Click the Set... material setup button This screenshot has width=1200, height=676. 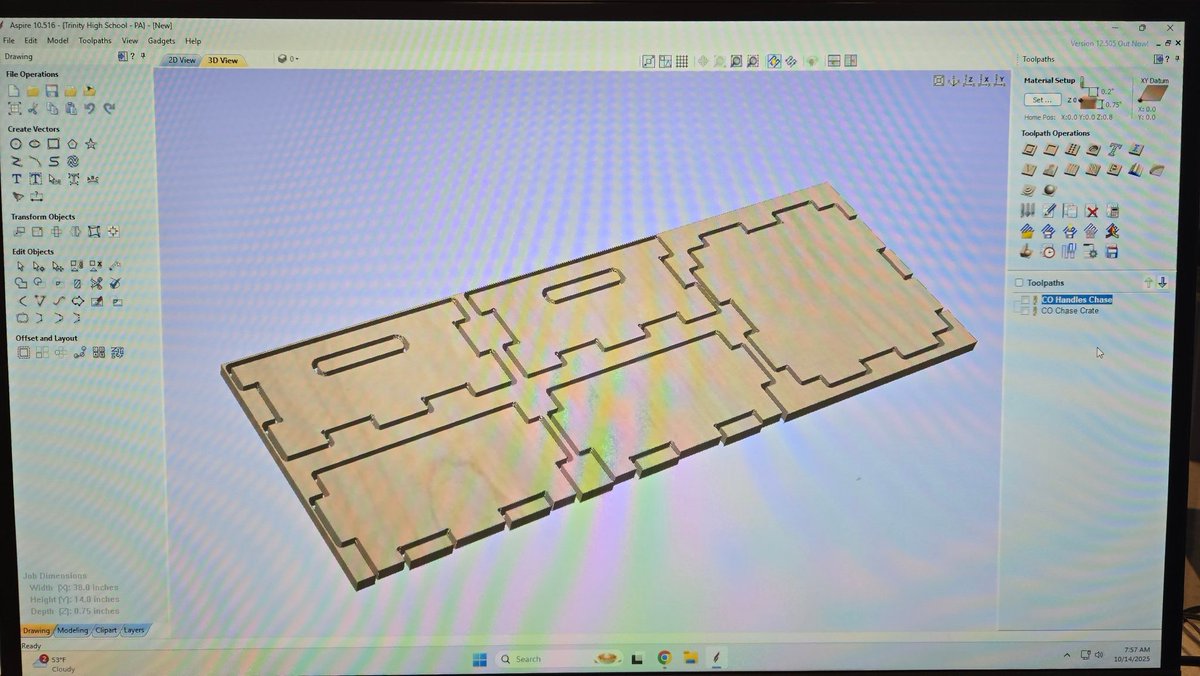click(1042, 100)
